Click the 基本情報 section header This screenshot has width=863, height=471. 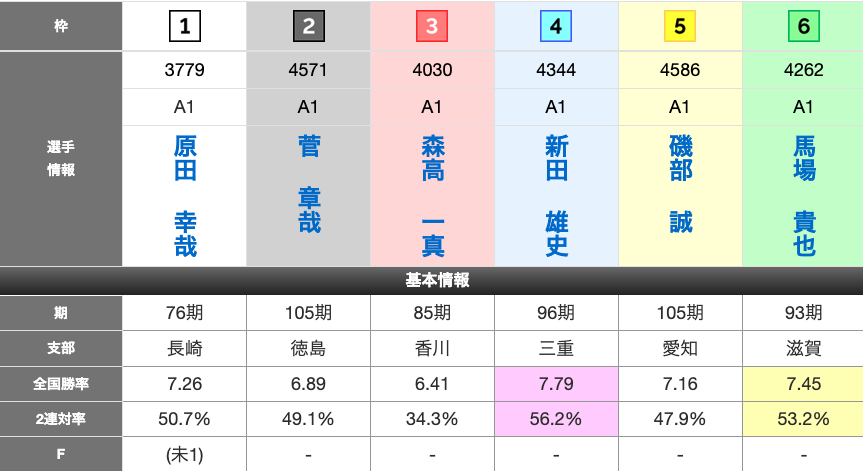(x=431, y=281)
